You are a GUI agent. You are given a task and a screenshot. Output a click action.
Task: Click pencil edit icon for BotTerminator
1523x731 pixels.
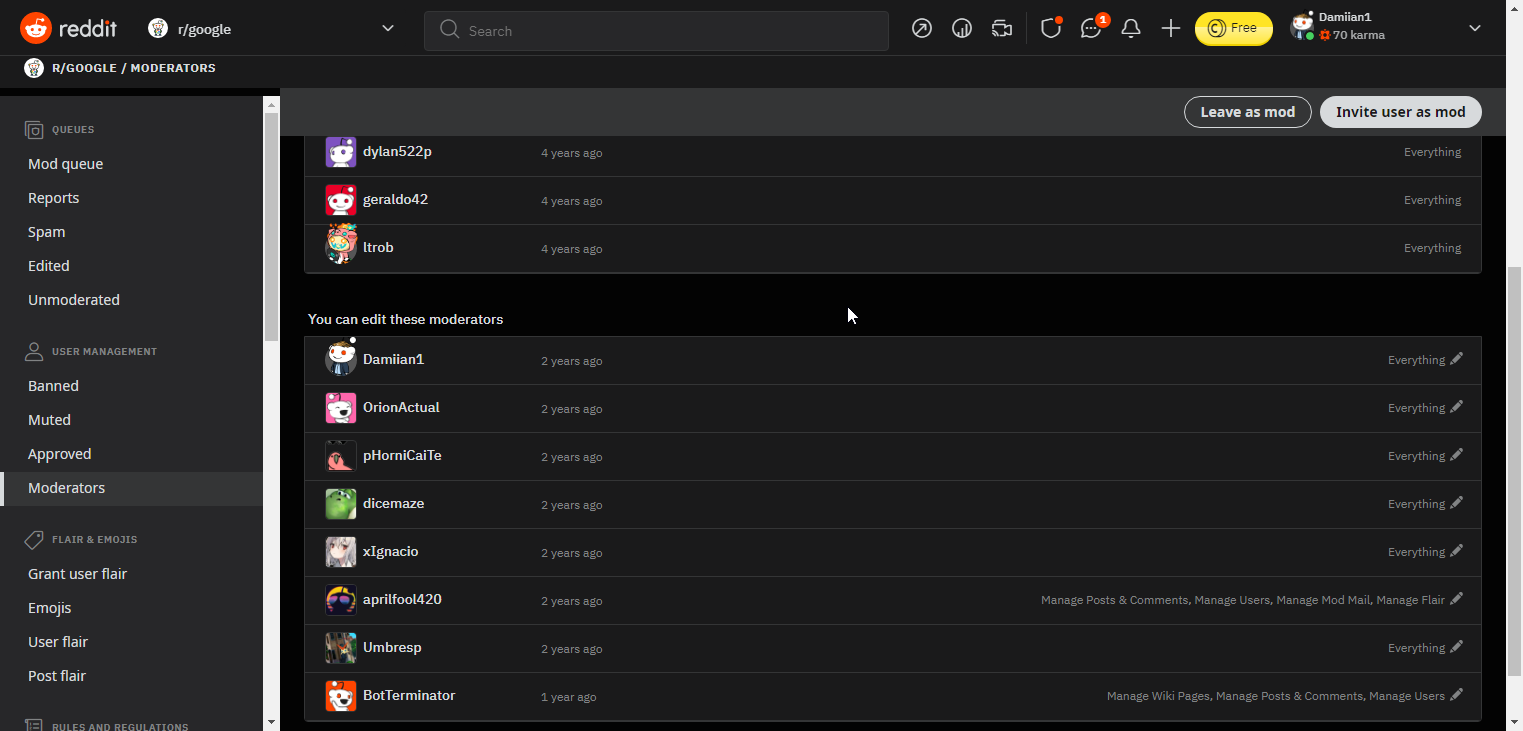tap(1456, 695)
